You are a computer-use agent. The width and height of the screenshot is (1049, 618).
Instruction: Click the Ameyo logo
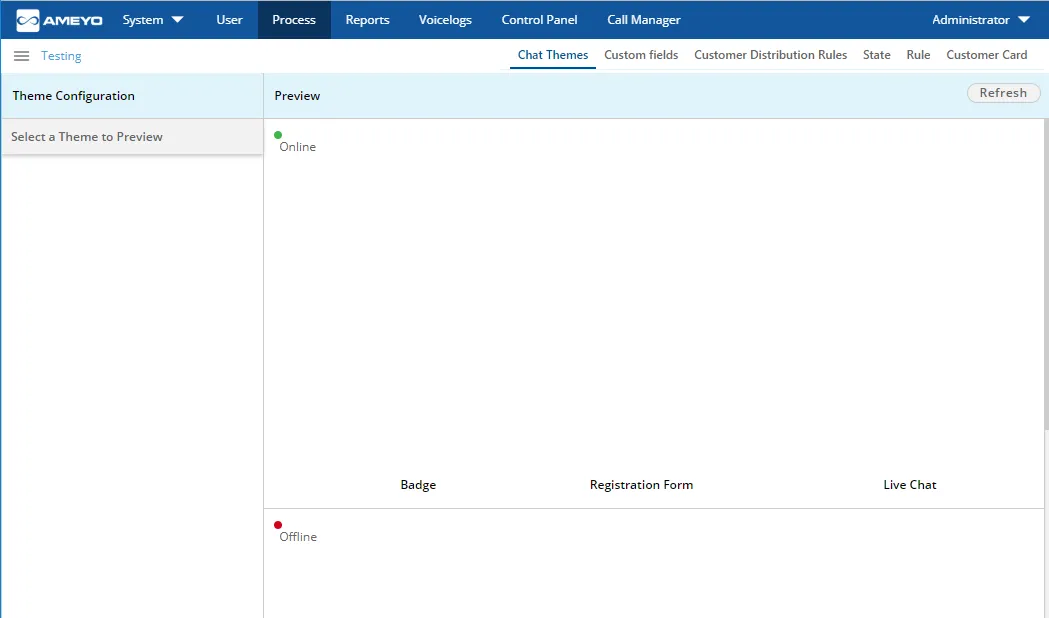[x=59, y=20]
